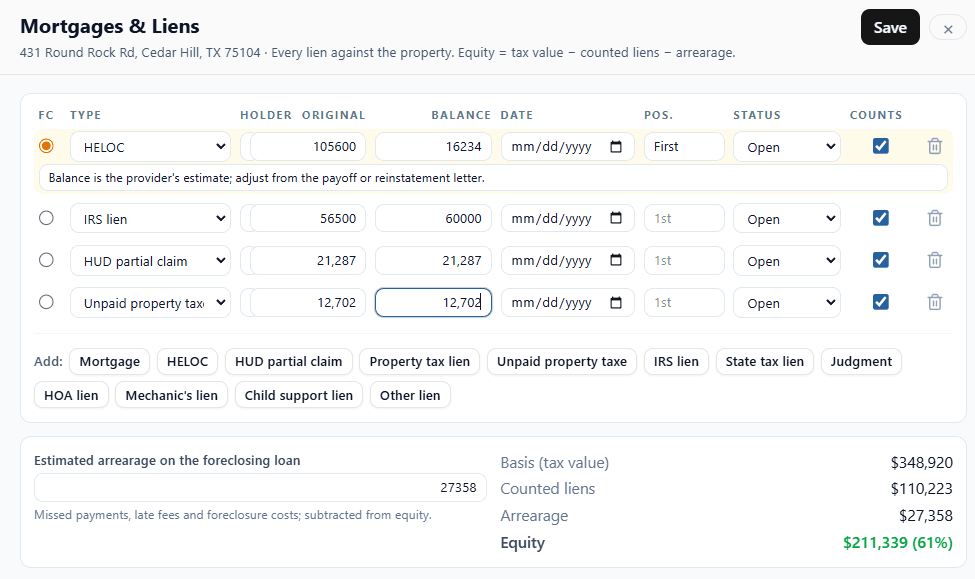The image size is (975, 579).
Task: Delete the HUD partial claim row
Action: tap(935, 260)
